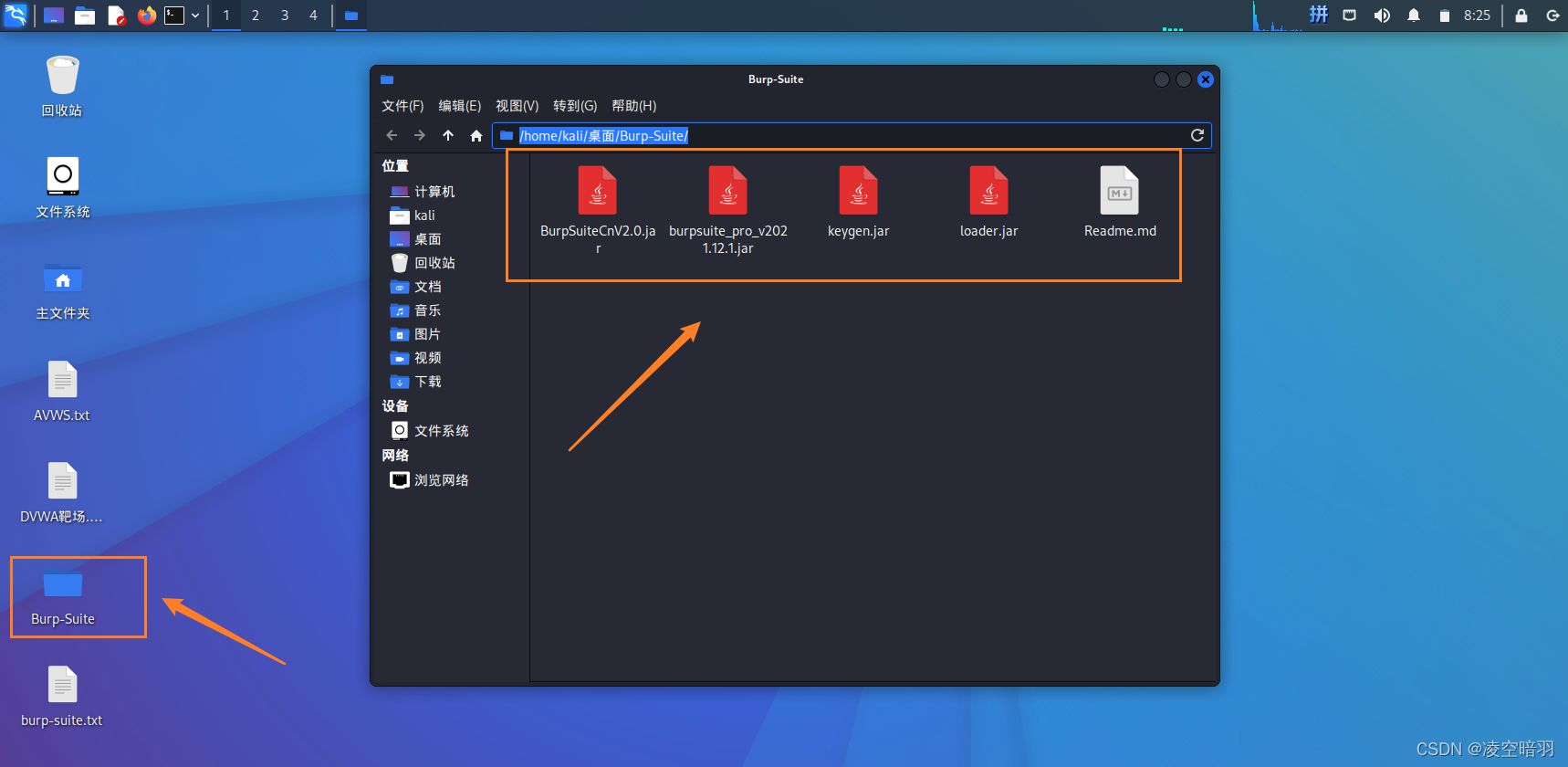
Task: Select the keygen.jar file
Action: point(858,203)
